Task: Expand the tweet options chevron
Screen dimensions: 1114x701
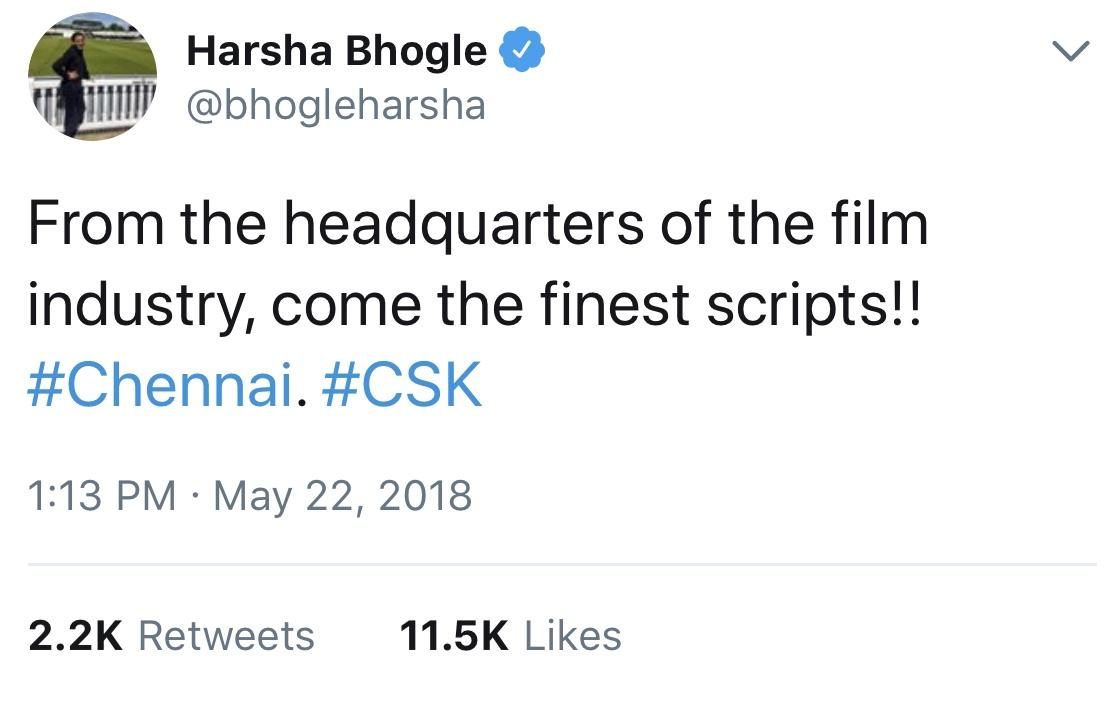Action: [x=1070, y=51]
